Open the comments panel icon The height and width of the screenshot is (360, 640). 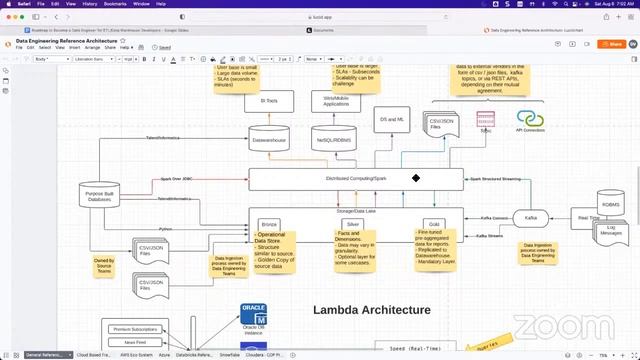[x=558, y=44]
